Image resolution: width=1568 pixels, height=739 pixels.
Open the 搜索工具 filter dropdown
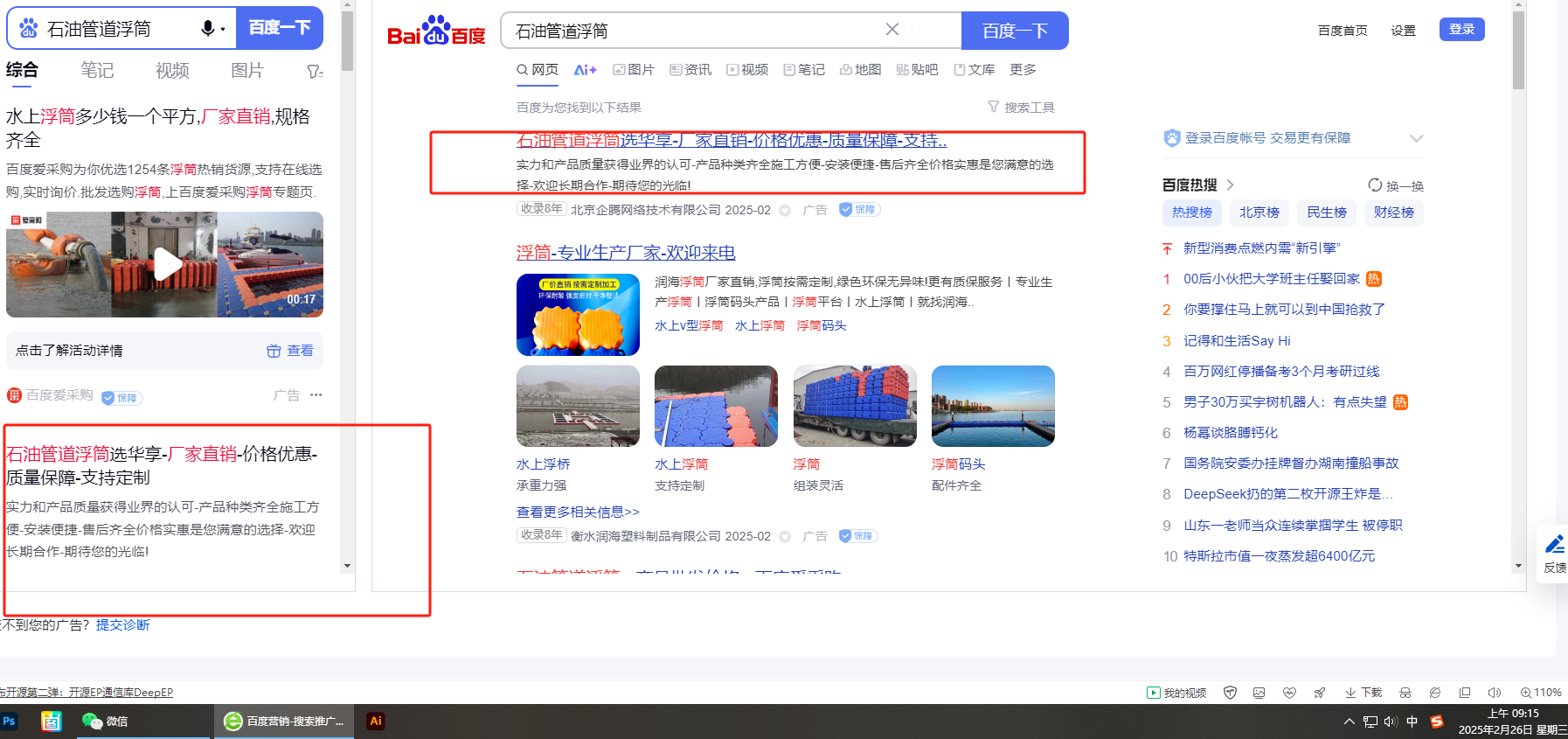1021,108
